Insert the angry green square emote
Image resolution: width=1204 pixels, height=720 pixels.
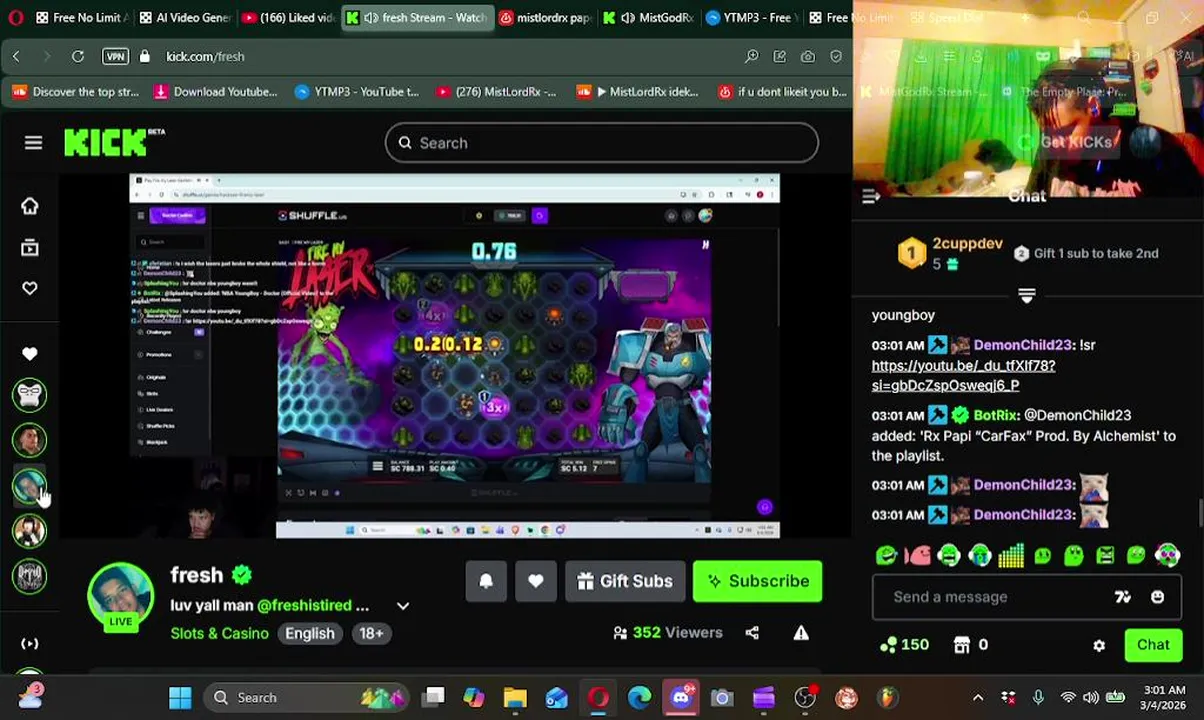(1105, 555)
